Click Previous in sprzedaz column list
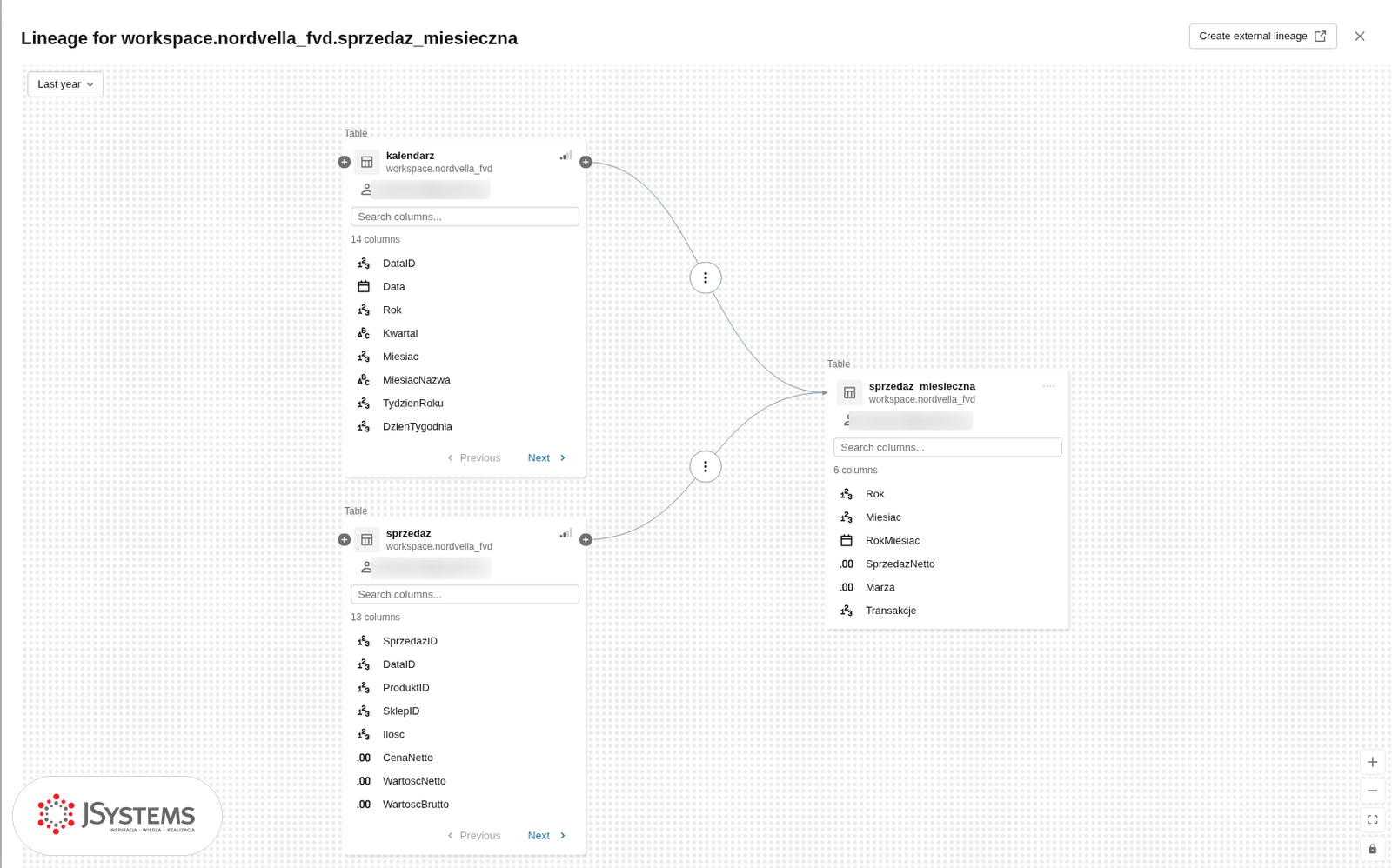Image resolution: width=1392 pixels, height=868 pixels. [x=474, y=836]
